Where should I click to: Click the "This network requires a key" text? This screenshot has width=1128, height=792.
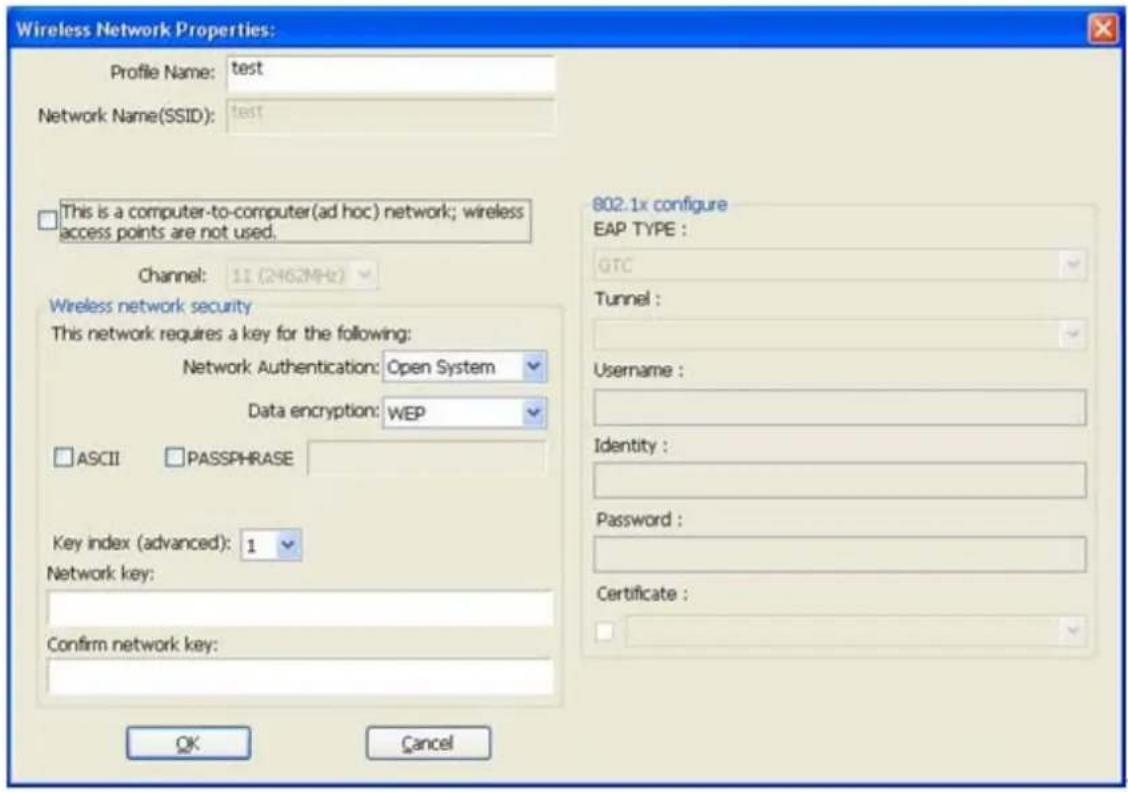tap(231, 334)
